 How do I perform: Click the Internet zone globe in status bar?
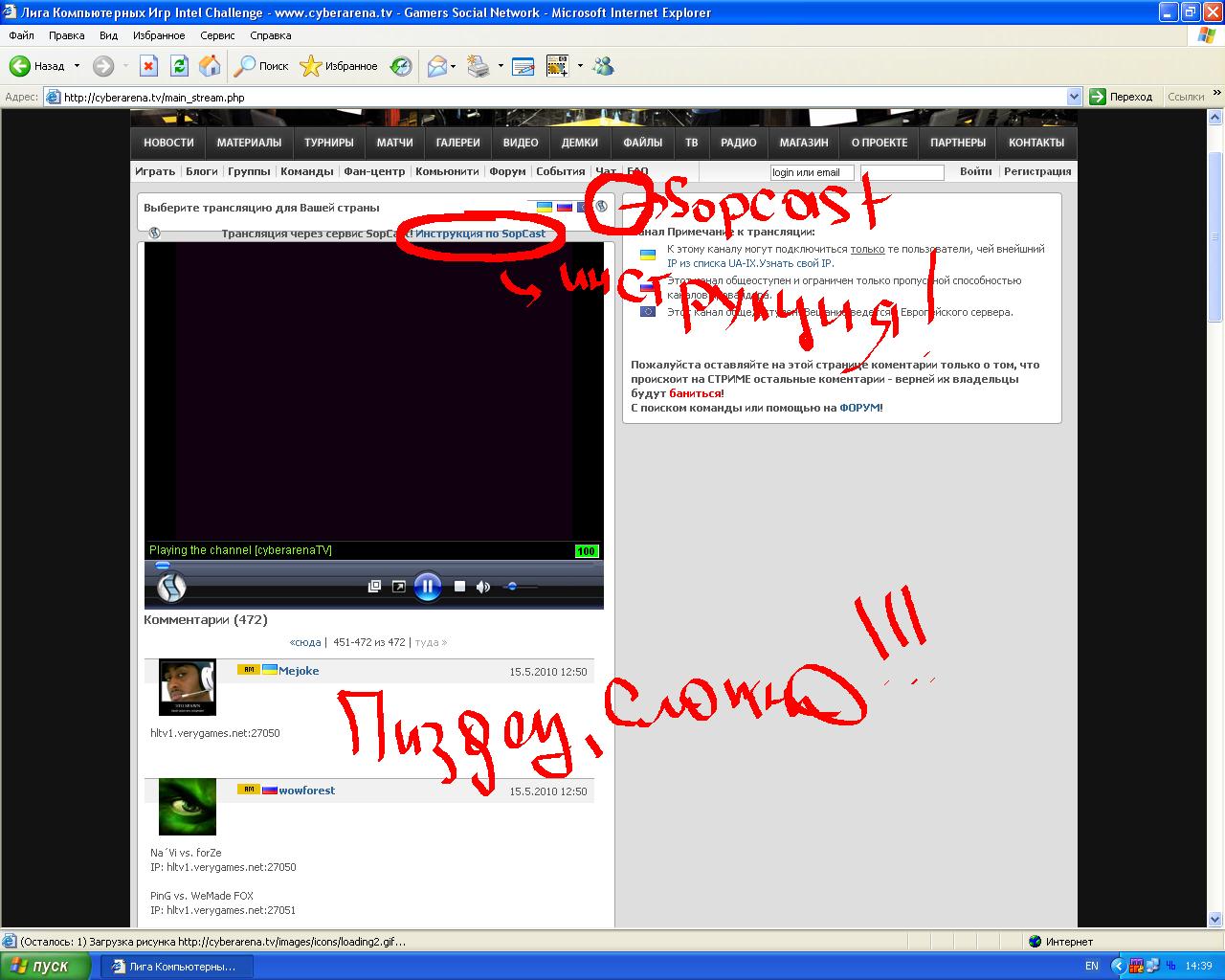[x=1035, y=942]
